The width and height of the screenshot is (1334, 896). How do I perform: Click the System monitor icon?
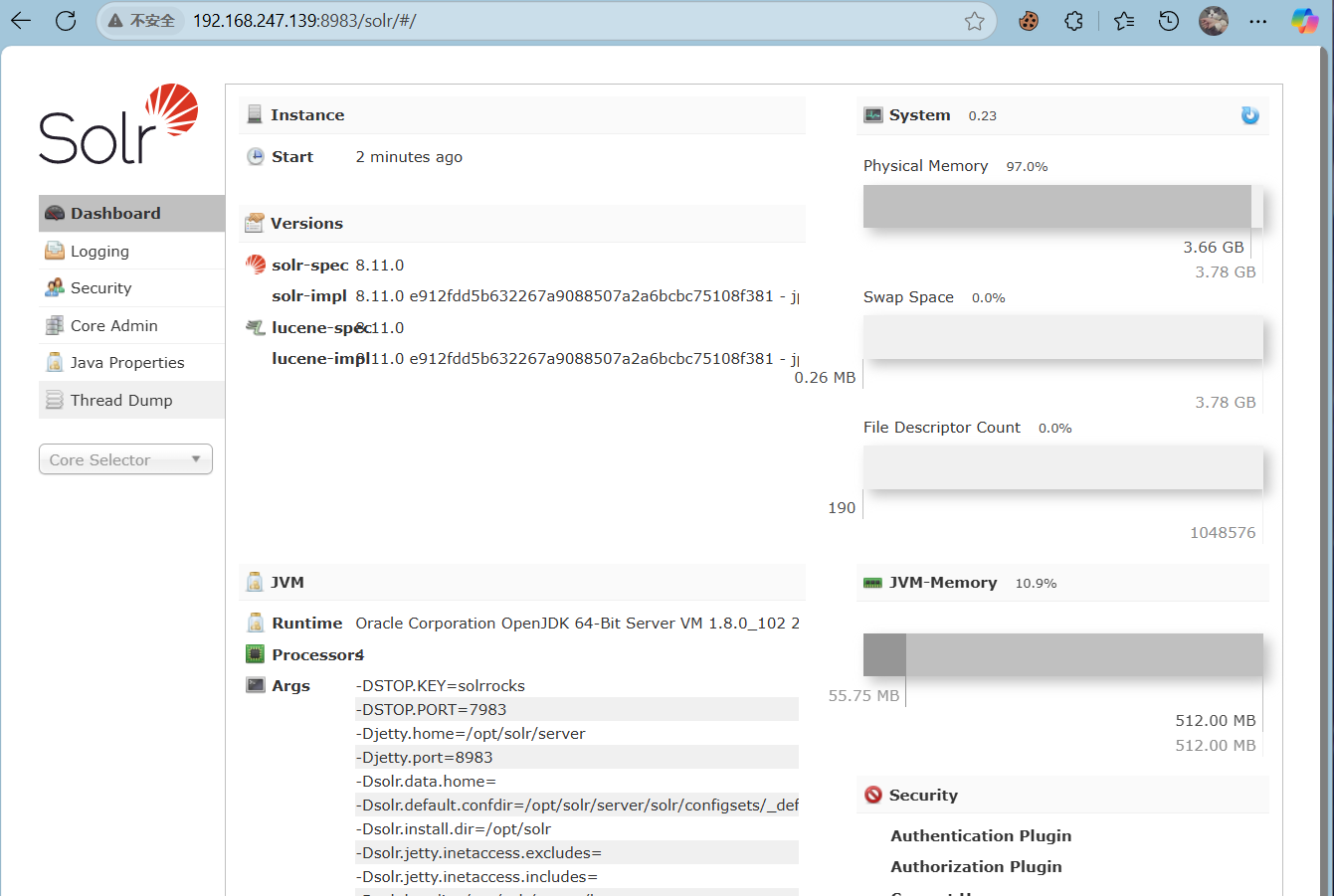872,114
